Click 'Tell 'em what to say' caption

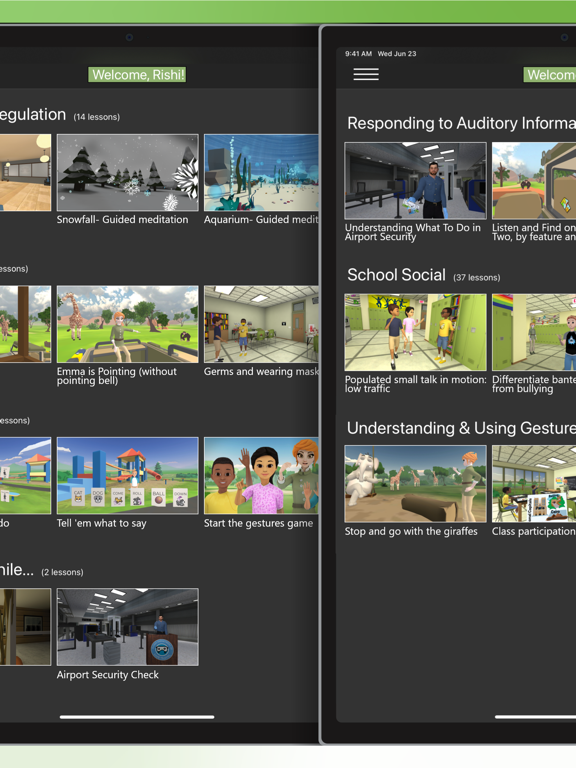[x=101, y=523]
